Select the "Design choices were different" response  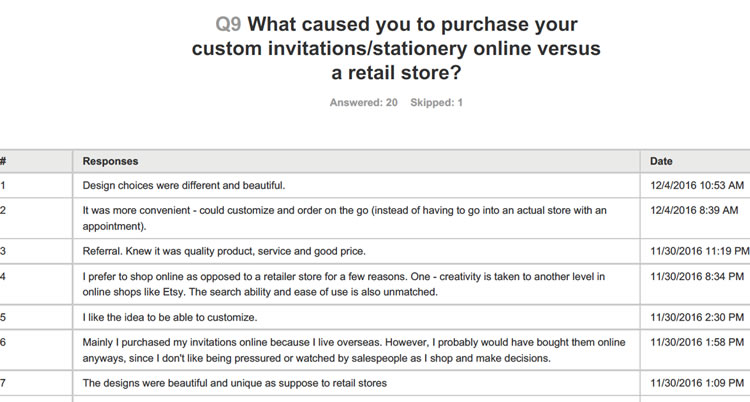(184, 185)
